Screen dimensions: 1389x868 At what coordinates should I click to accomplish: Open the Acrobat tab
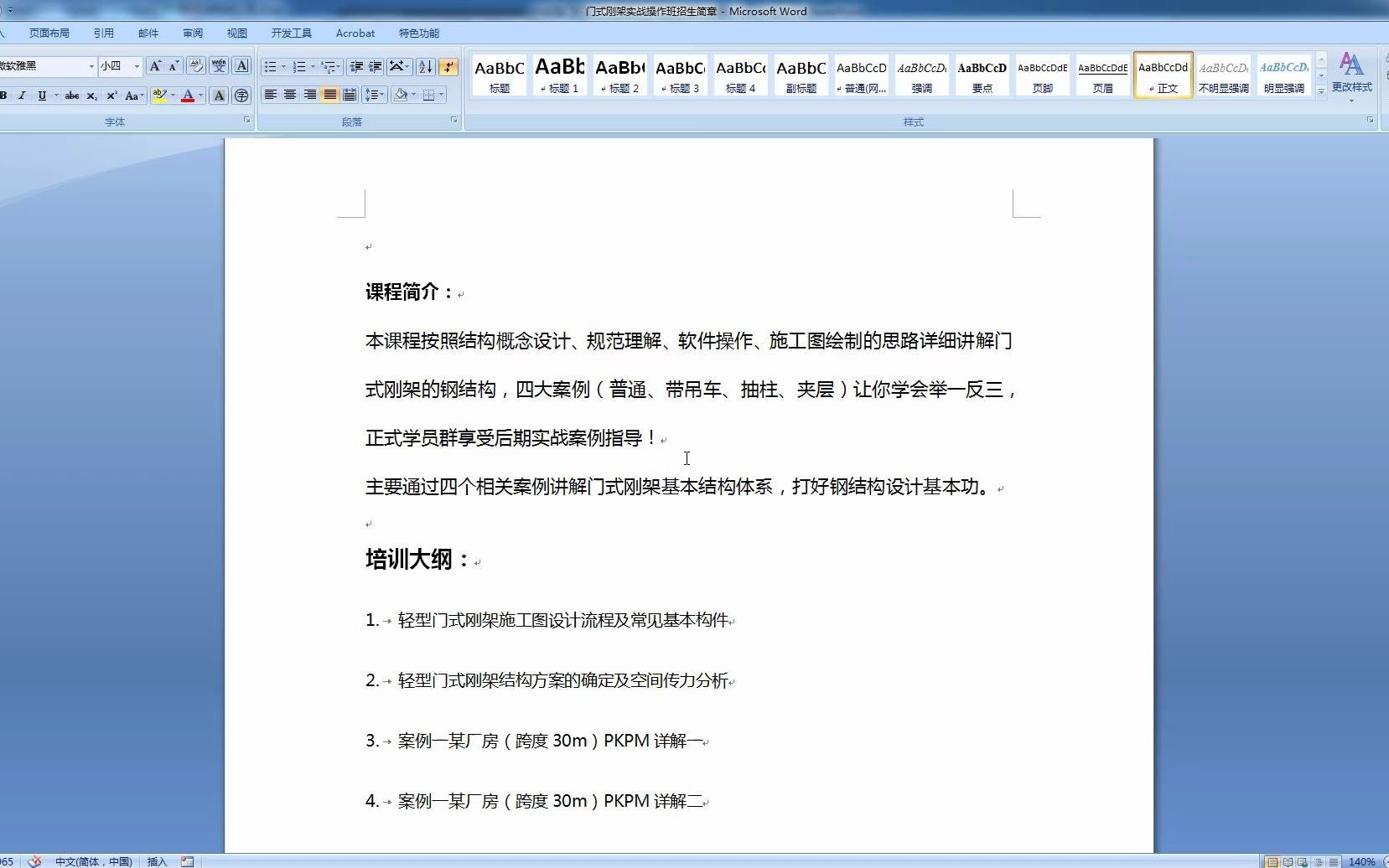pyautogui.click(x=355, y=34)
